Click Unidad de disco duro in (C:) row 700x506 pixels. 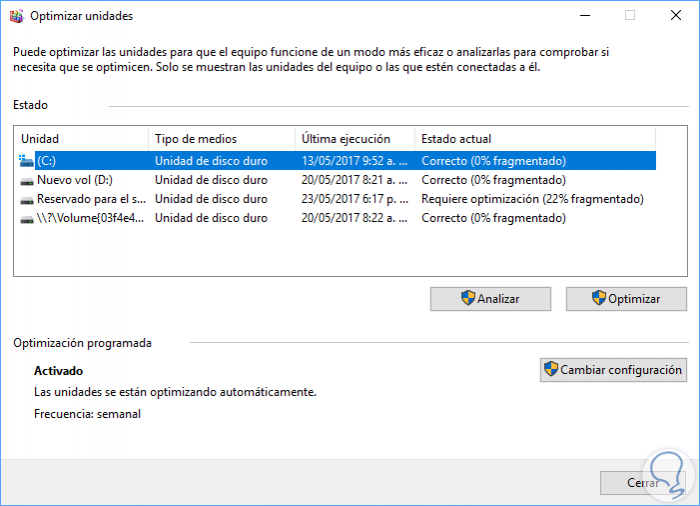point(211,161)
